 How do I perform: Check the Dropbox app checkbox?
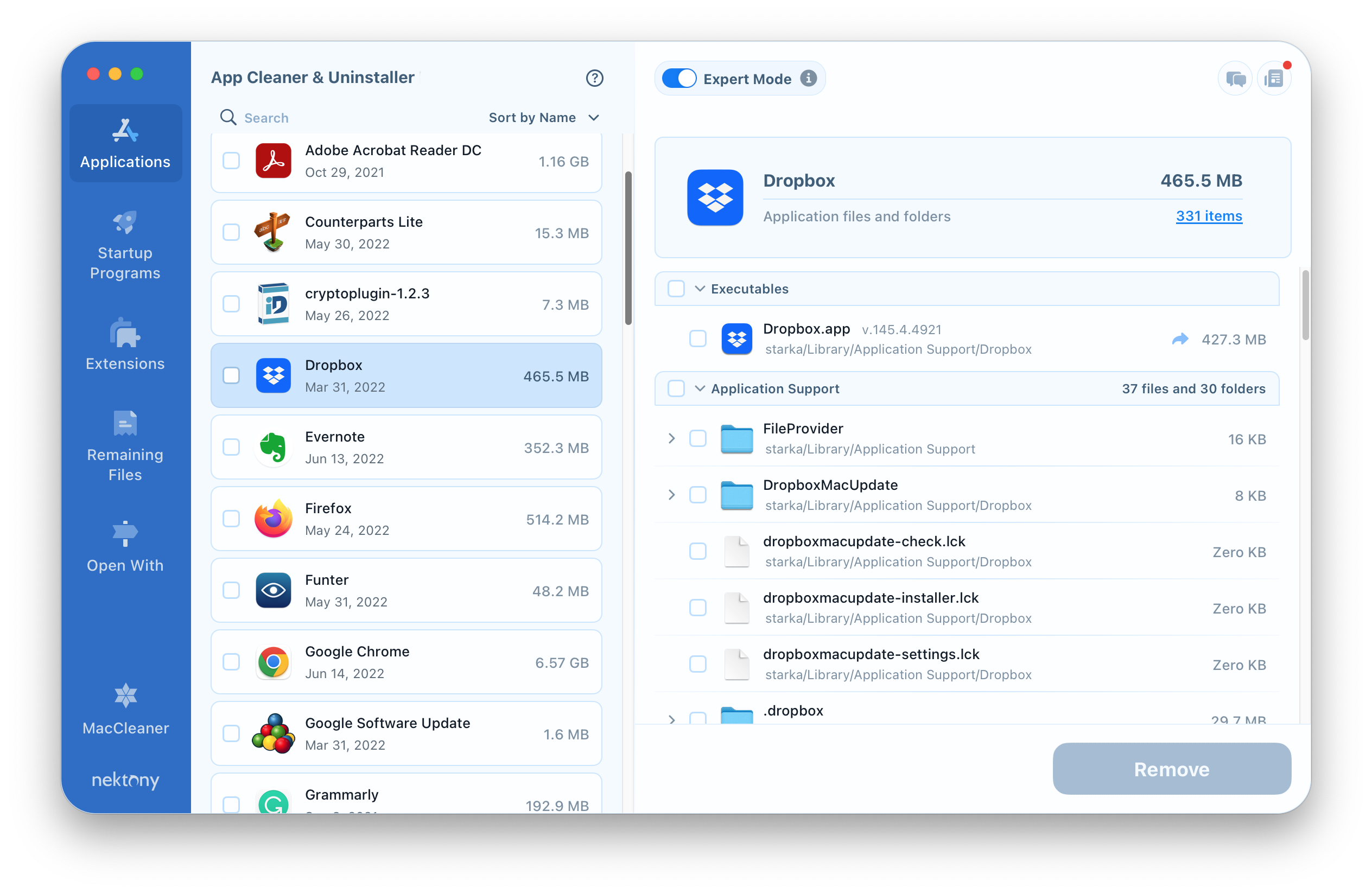[230, 376]
